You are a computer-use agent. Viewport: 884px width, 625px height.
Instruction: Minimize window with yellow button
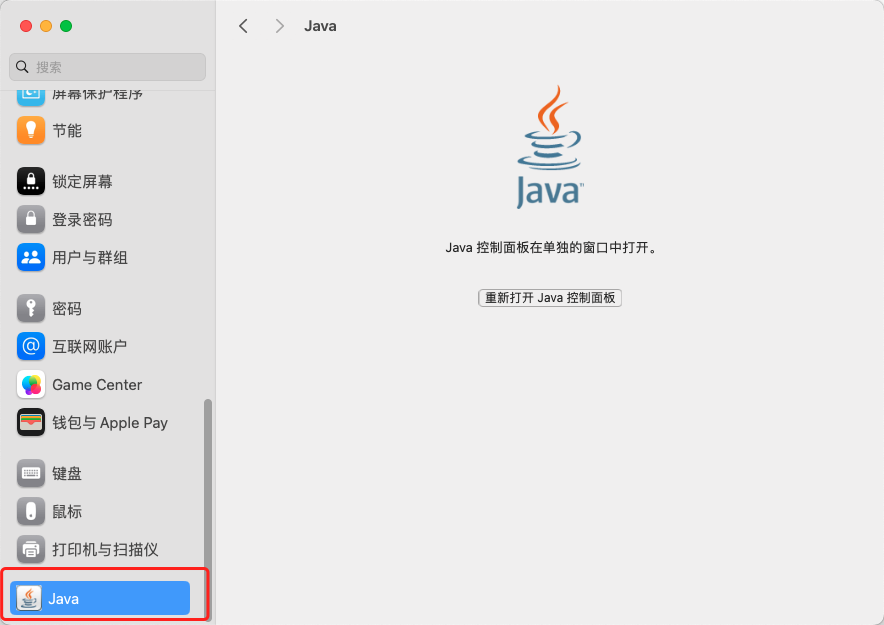pyautogui.click(x=46, y=26)
